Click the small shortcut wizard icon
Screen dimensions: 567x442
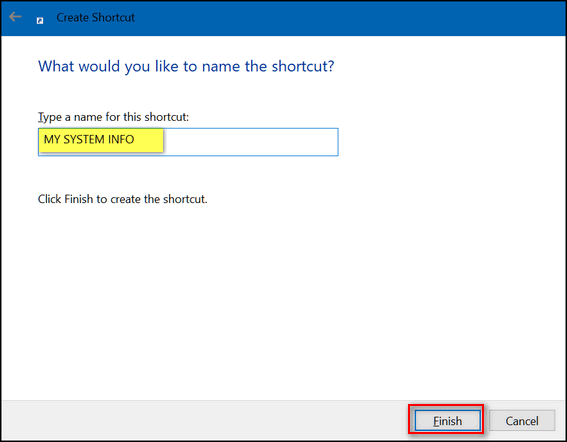(x=40, y=21)
